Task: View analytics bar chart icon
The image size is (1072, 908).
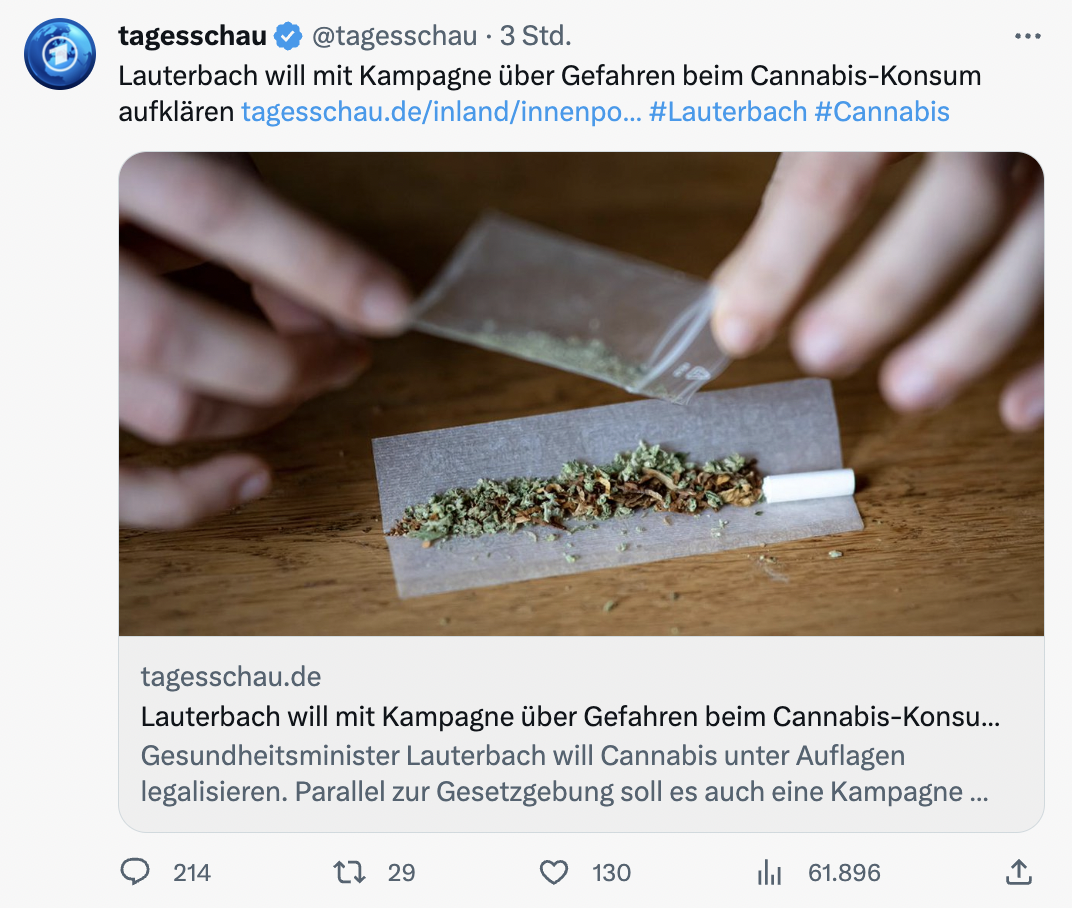Action: 769,872
